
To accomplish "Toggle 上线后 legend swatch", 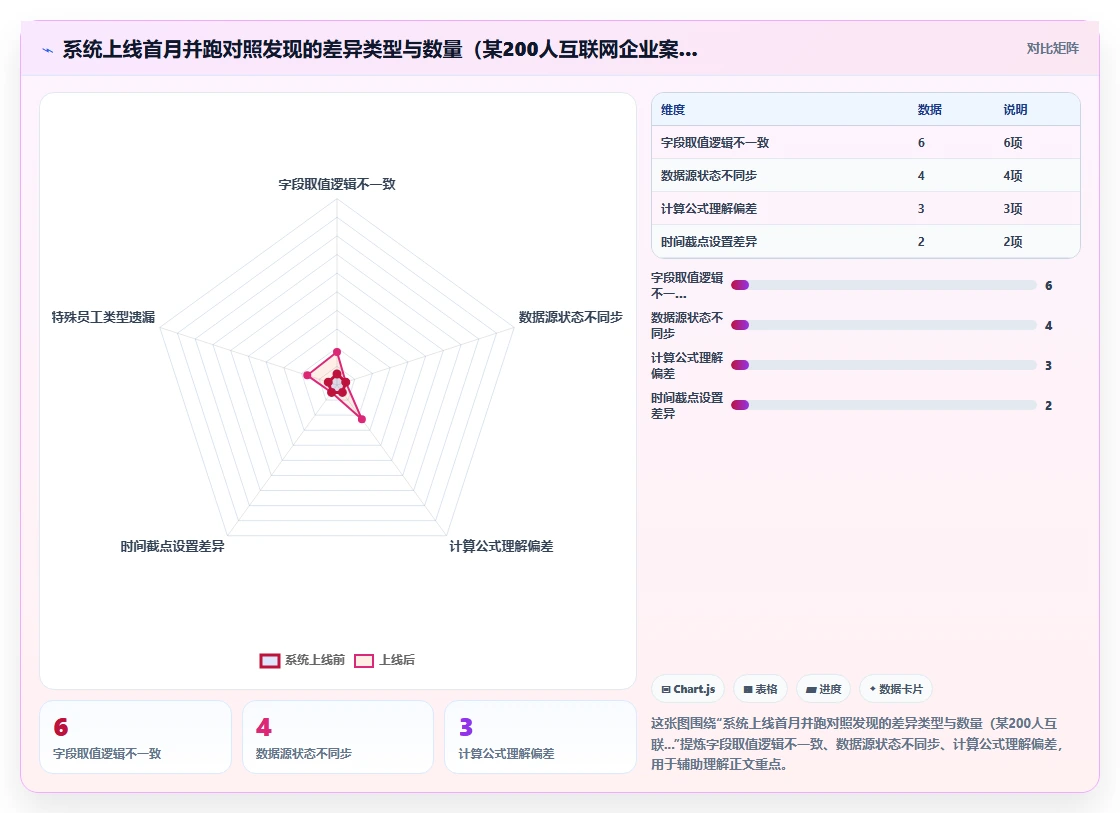I will pyautogui.click(x=364, y=661).
